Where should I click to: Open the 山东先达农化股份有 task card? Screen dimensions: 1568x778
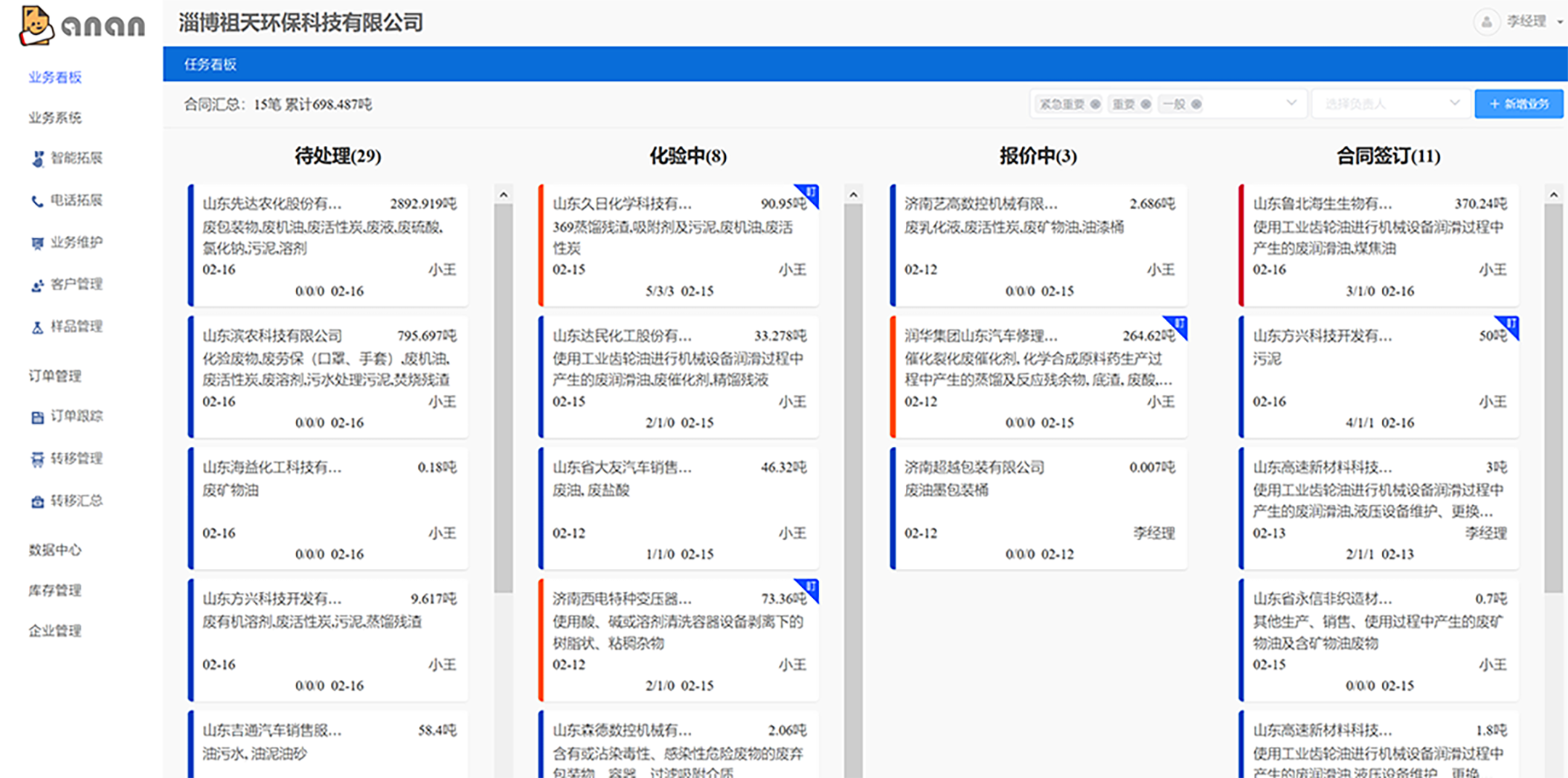(328, 245)
